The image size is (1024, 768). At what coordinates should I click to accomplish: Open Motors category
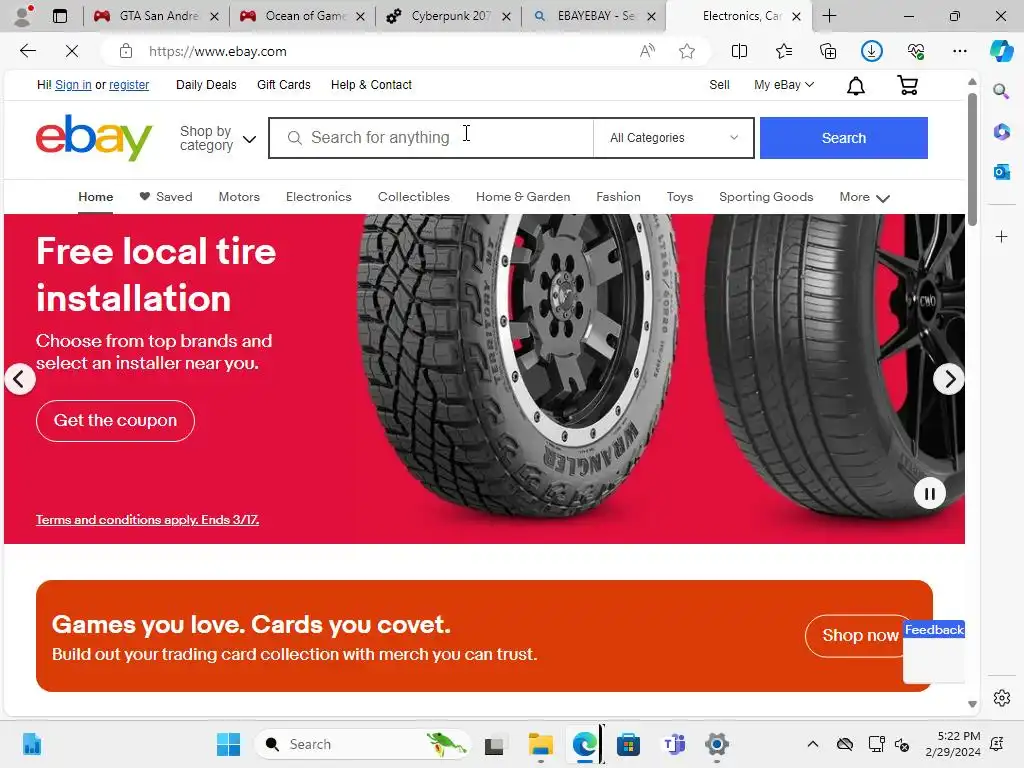point(239,197)
